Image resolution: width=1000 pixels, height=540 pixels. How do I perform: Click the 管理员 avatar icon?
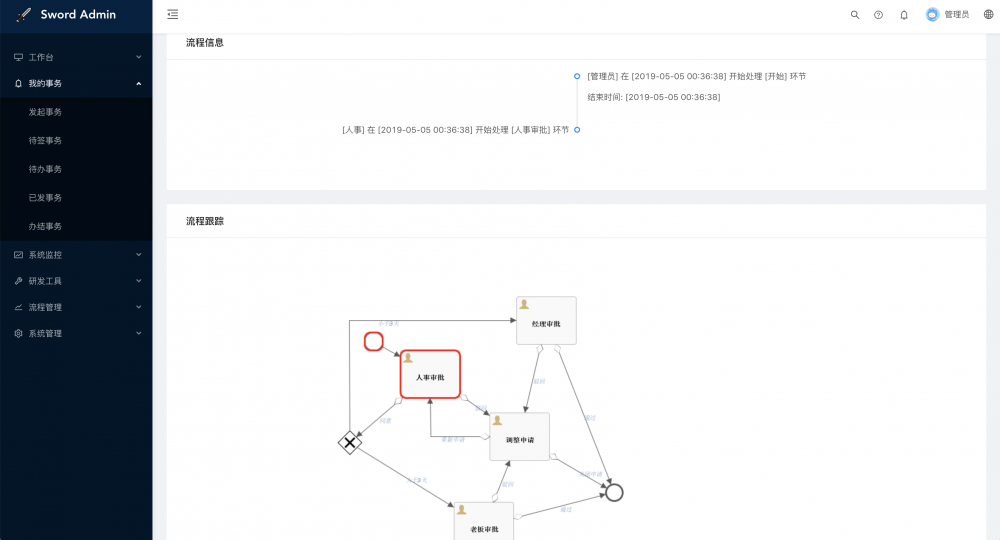933,15
